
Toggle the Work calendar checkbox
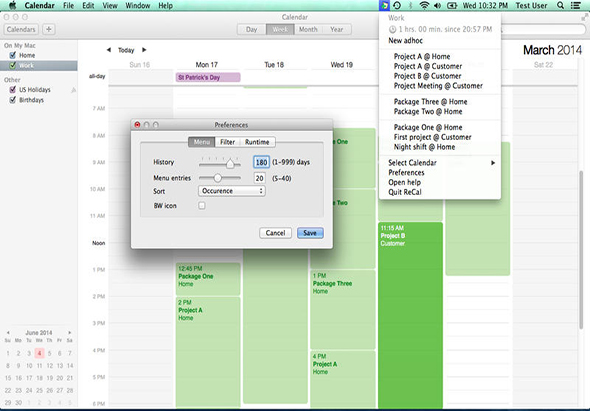[12, 65]
